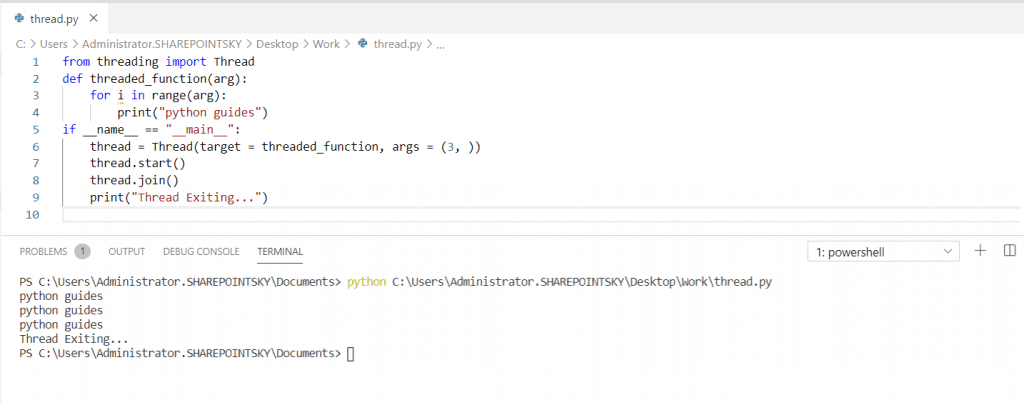The image size is (1024, 405).
Task: Open the Desktop breadcrumb segment
Action: [277, 44]
